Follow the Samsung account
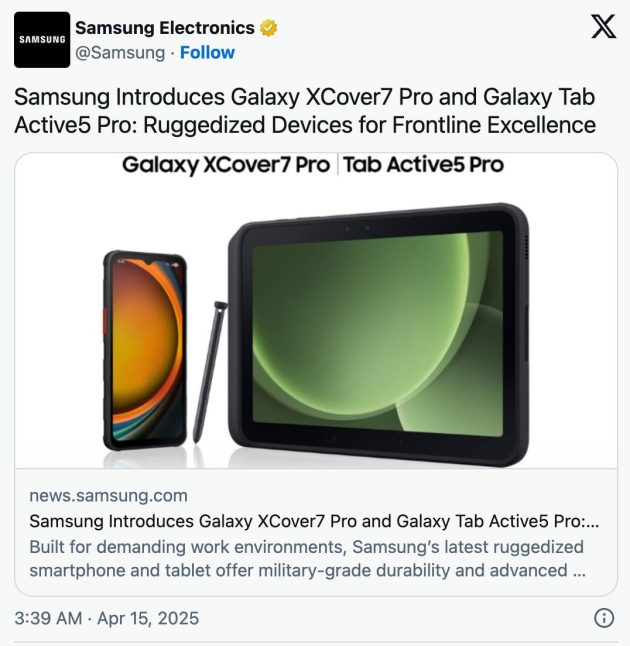This screenshot has width=630, height=646. (x=207, y=53)
